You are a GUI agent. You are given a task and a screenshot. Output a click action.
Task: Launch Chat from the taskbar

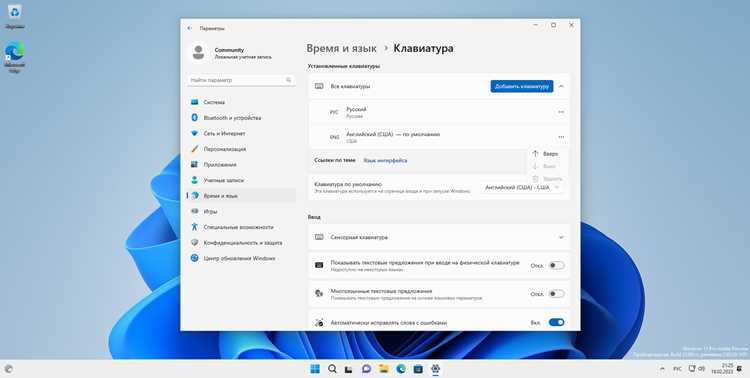click(366, 368)
